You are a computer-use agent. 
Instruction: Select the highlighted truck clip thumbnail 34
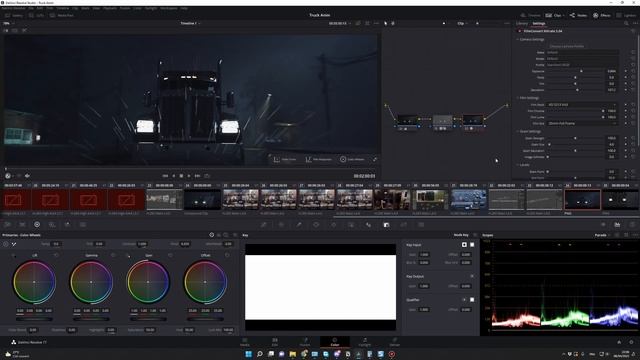pos(582,199)
